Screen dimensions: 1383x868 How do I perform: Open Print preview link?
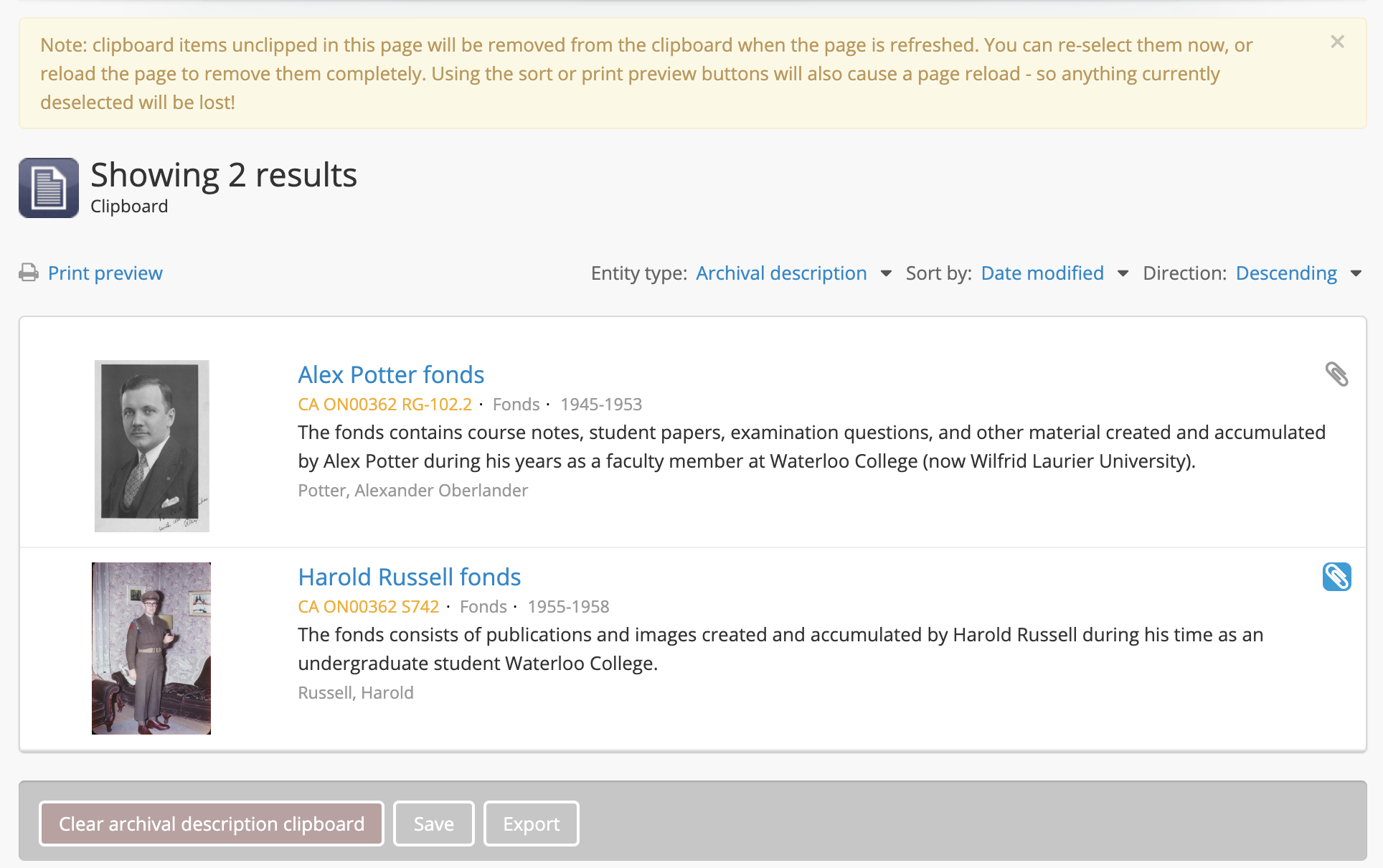105,273
